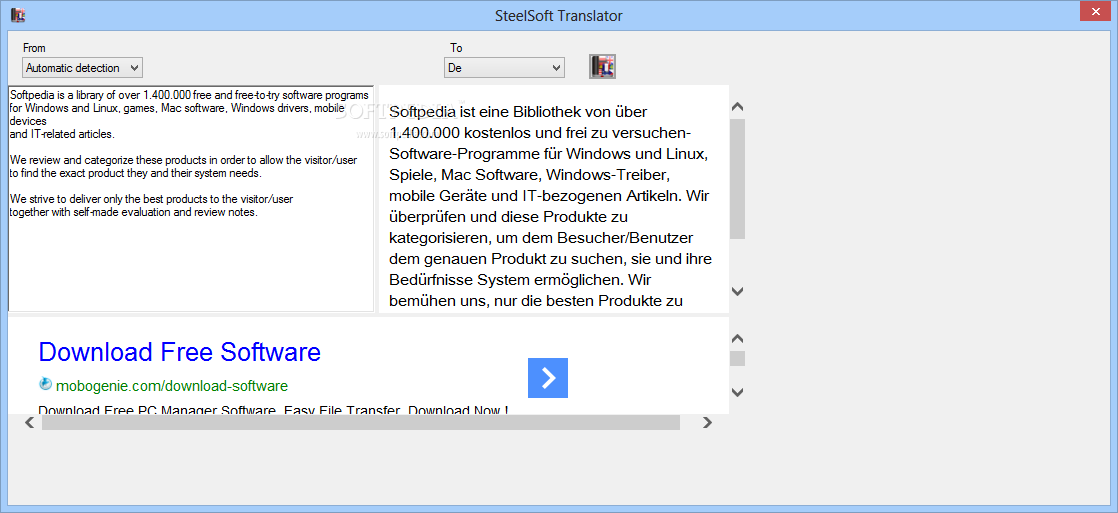Click horizontal scrollbar right arrow

[x=707, y=423]
